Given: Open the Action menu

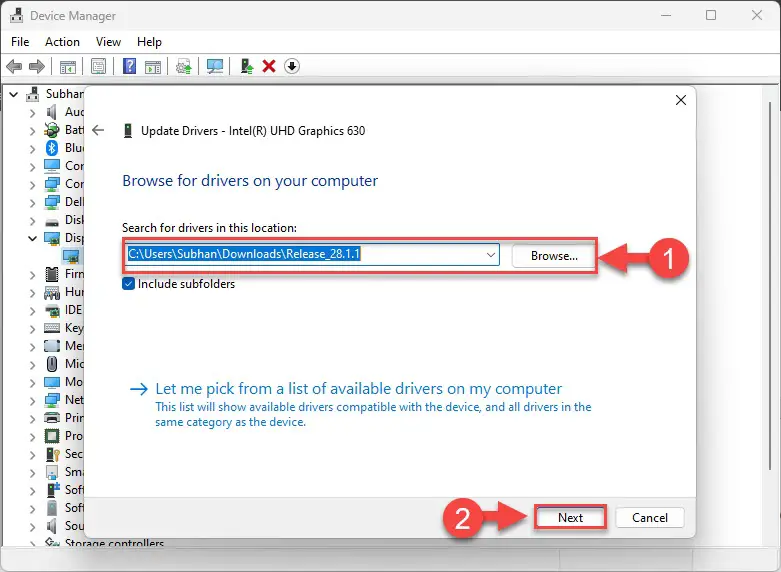Looking at the screenshot, I should tap(62, 42).
